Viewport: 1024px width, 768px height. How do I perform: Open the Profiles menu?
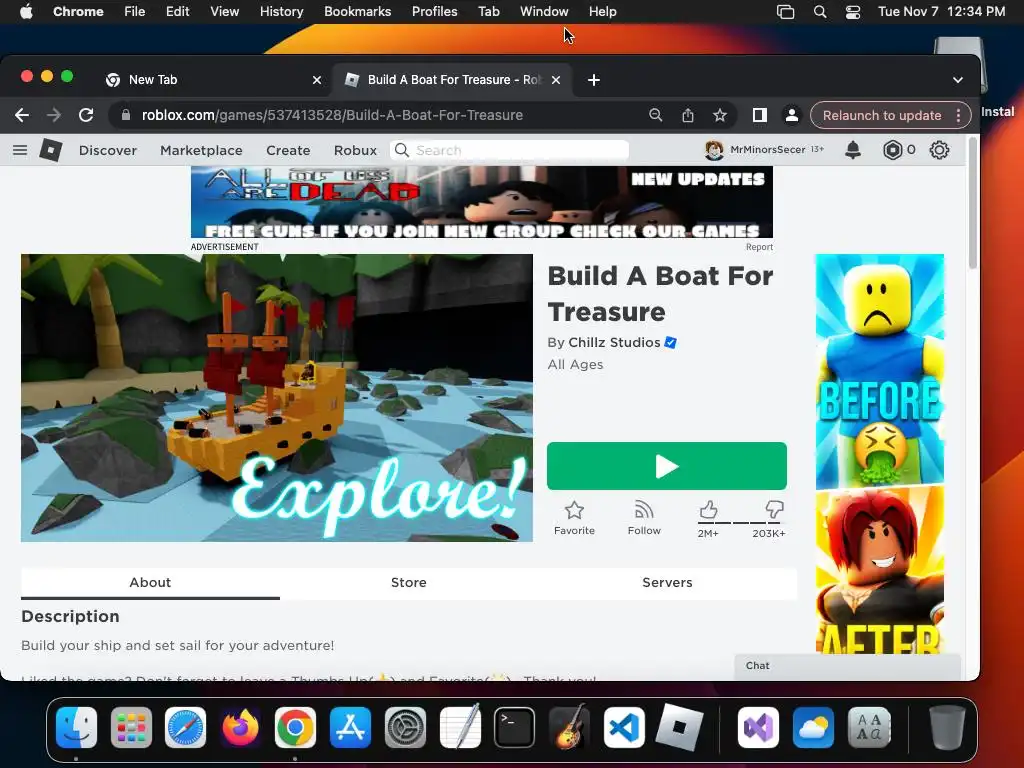point(434,11)
